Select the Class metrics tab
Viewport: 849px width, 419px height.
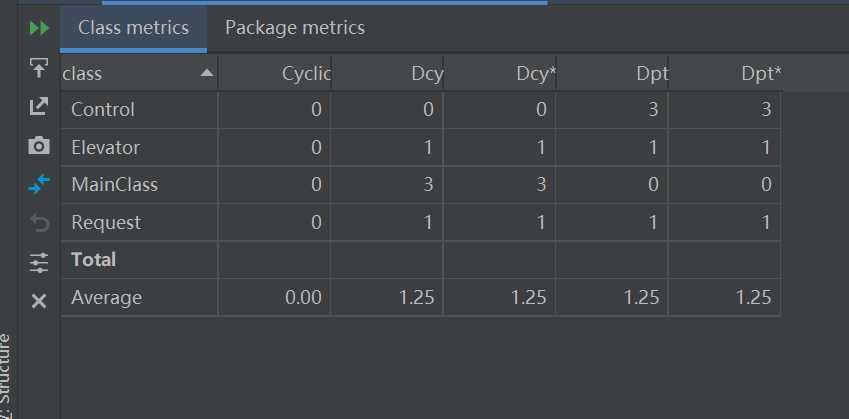[x=133, y=28]
